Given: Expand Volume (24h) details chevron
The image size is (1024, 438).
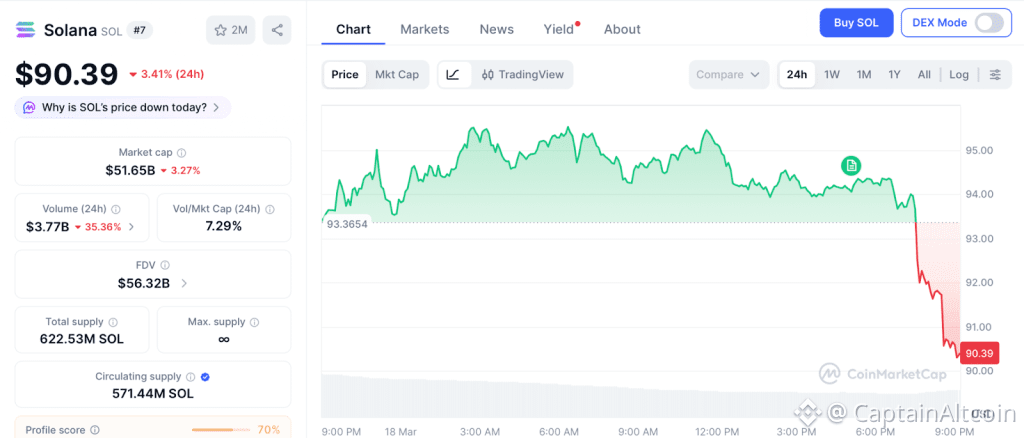Looking at the screenshot, I should [131, 227].
